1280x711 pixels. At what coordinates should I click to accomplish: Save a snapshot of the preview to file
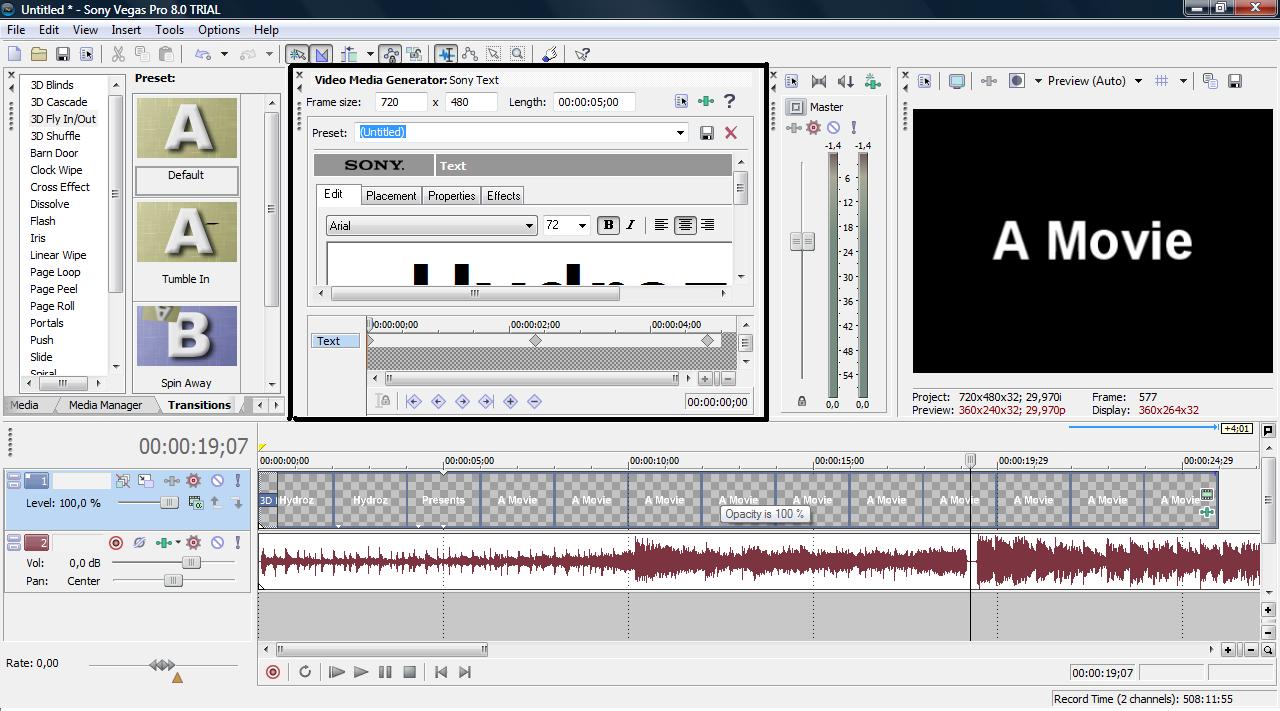[x=1235, y=81]
